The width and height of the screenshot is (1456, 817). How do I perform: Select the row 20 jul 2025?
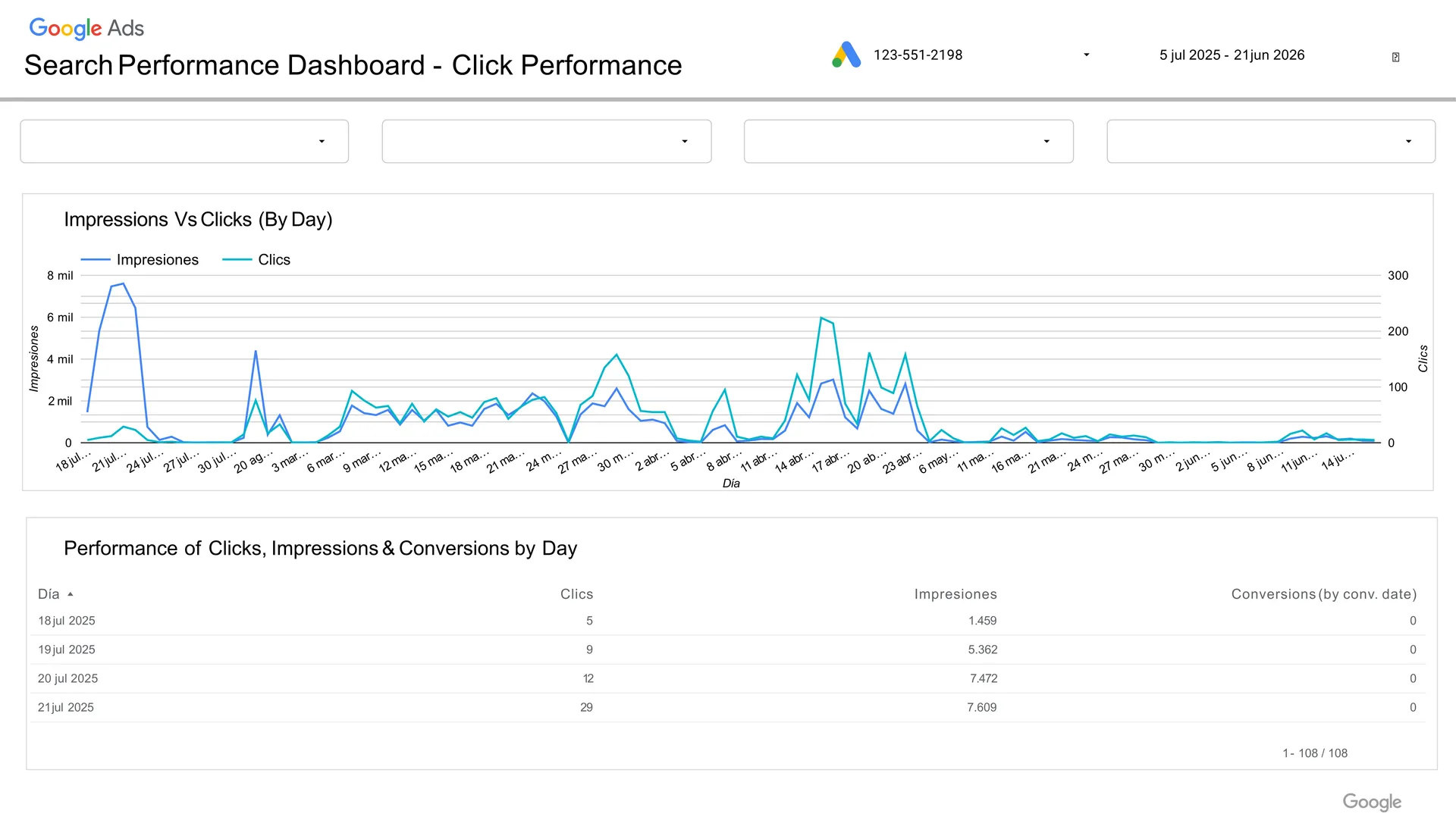(x=727, y=678)
